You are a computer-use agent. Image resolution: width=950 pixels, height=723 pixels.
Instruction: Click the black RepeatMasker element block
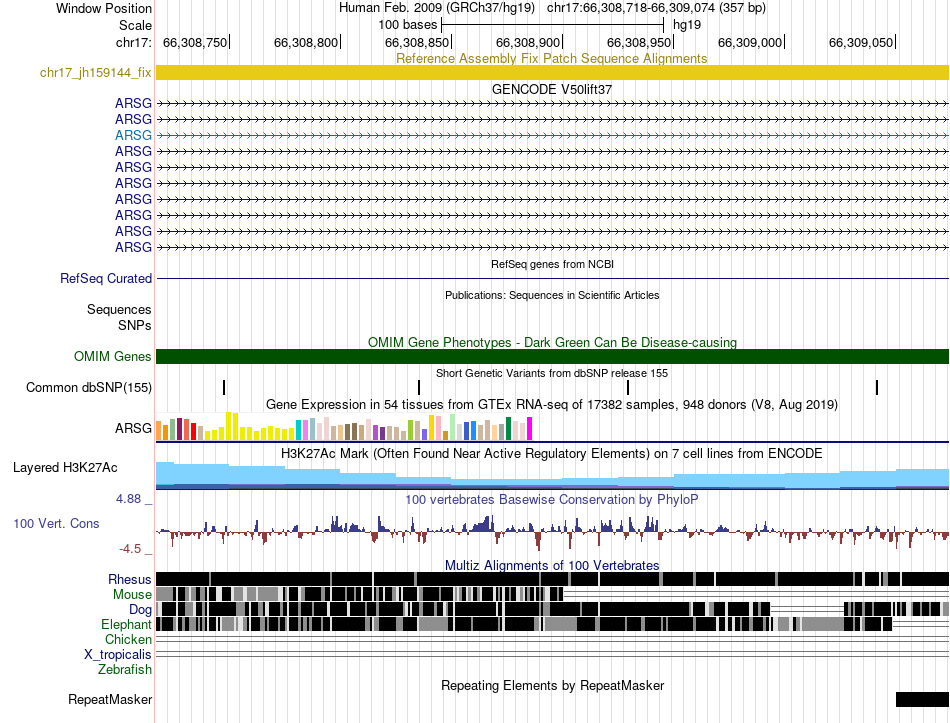pyautogui.click(x=922, y=699)
